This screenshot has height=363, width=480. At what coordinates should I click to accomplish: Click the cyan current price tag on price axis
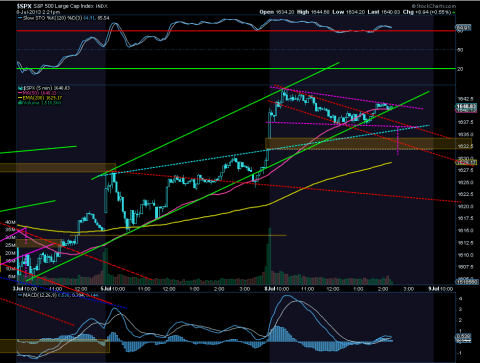[466, 107]
